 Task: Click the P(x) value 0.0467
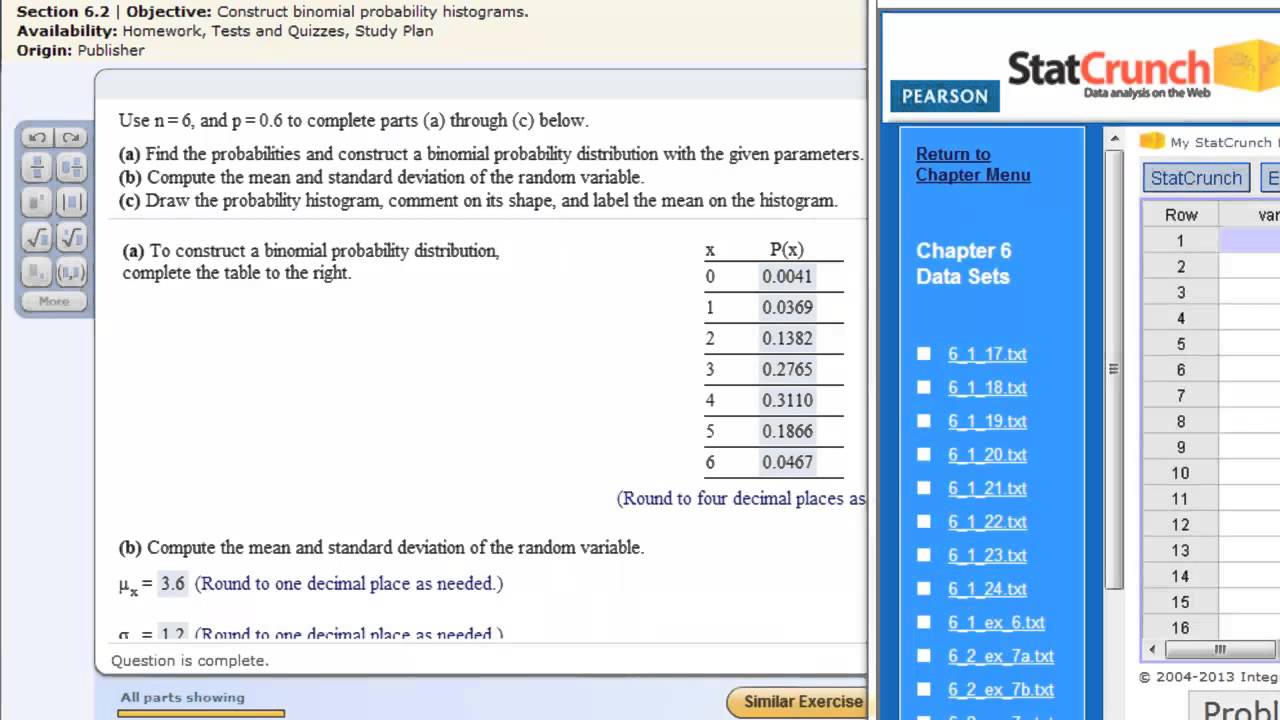coord(787,462)
